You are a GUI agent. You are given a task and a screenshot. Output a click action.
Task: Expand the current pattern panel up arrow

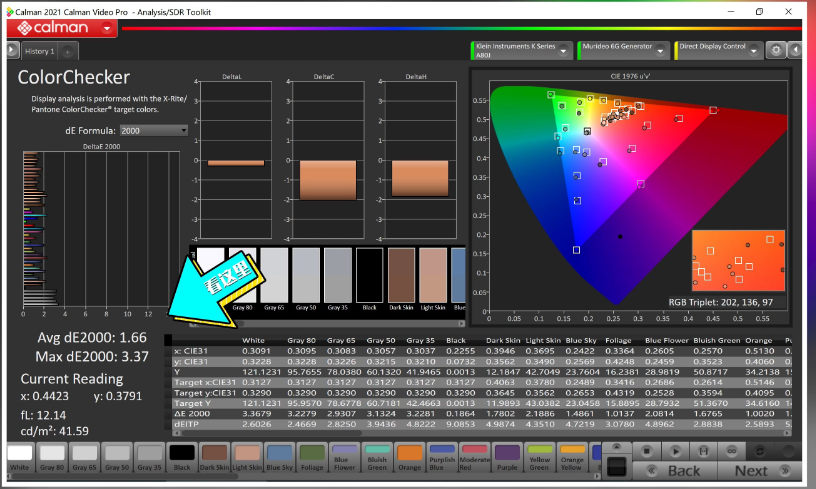tap(619, 446)
